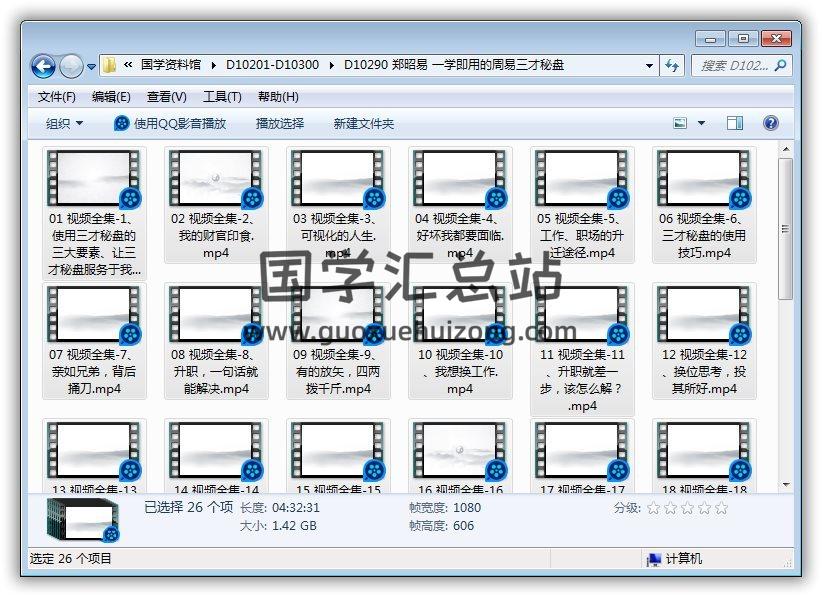Click the scrollbar down arrow
The width and height of the screenshot is (822, 597).
[785, 485]
